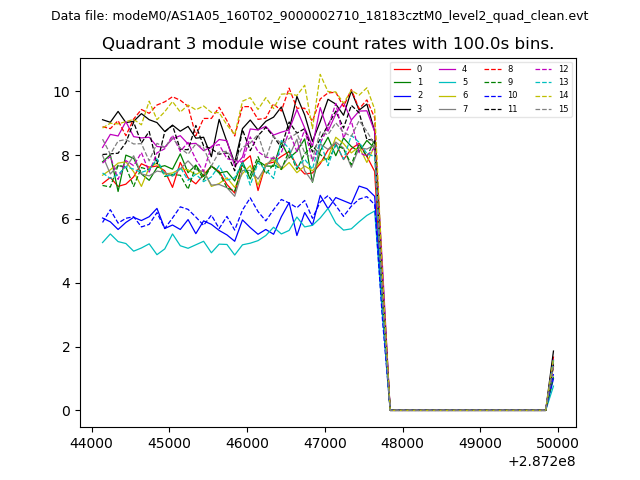This screenshot has height=480, width=640.
Task: Click the x-axis offset text +2.872e8
Action: click(541, 461)
